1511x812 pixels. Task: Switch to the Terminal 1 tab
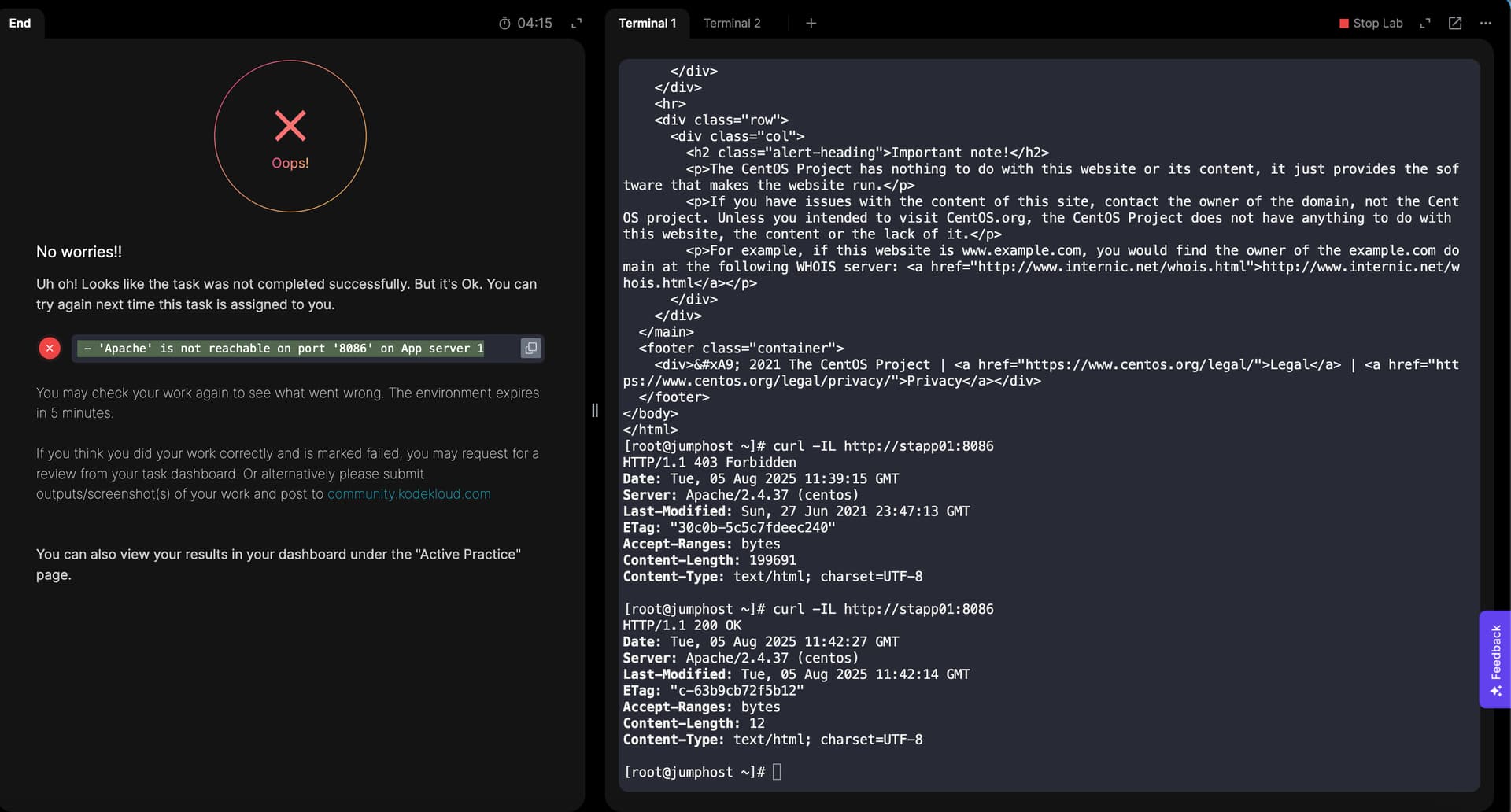(x=647, y=24)
